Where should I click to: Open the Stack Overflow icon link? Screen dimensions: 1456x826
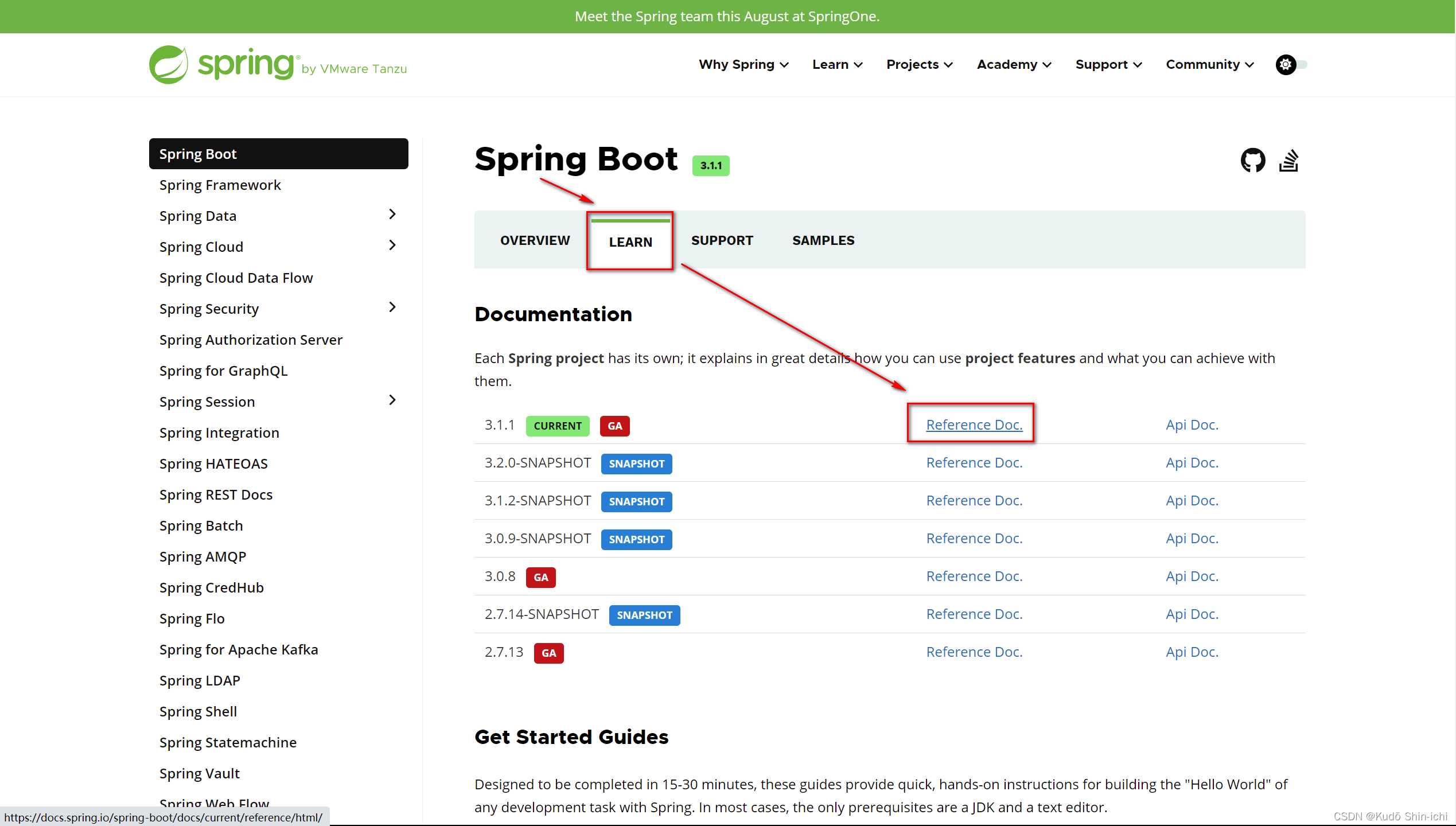pos(1288,160)
